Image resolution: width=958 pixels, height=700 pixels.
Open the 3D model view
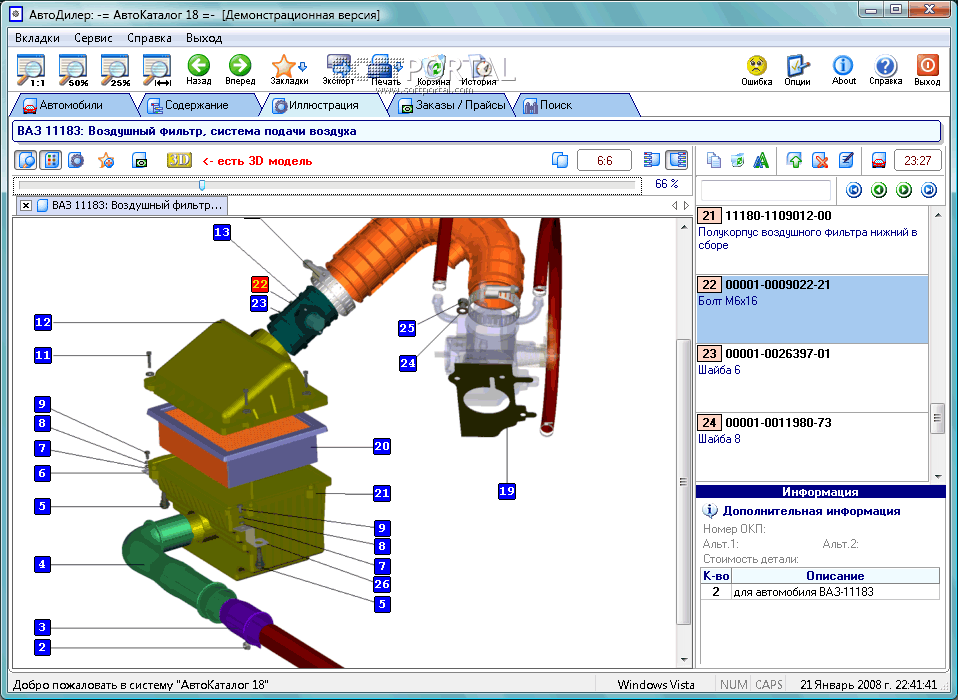[x=180, y=160]
